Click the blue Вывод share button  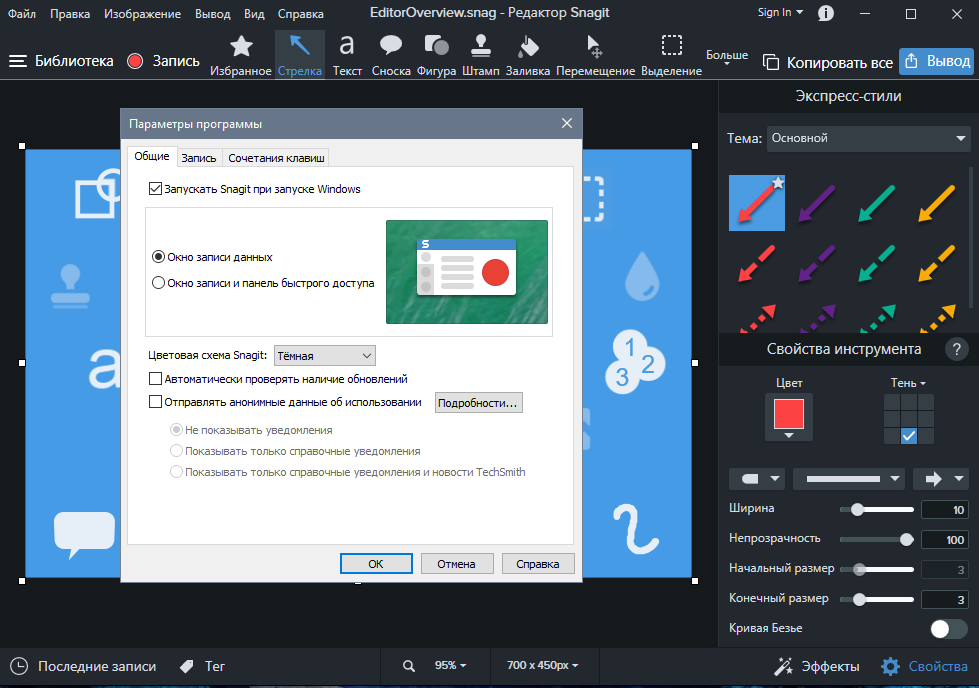click(937, 61)
